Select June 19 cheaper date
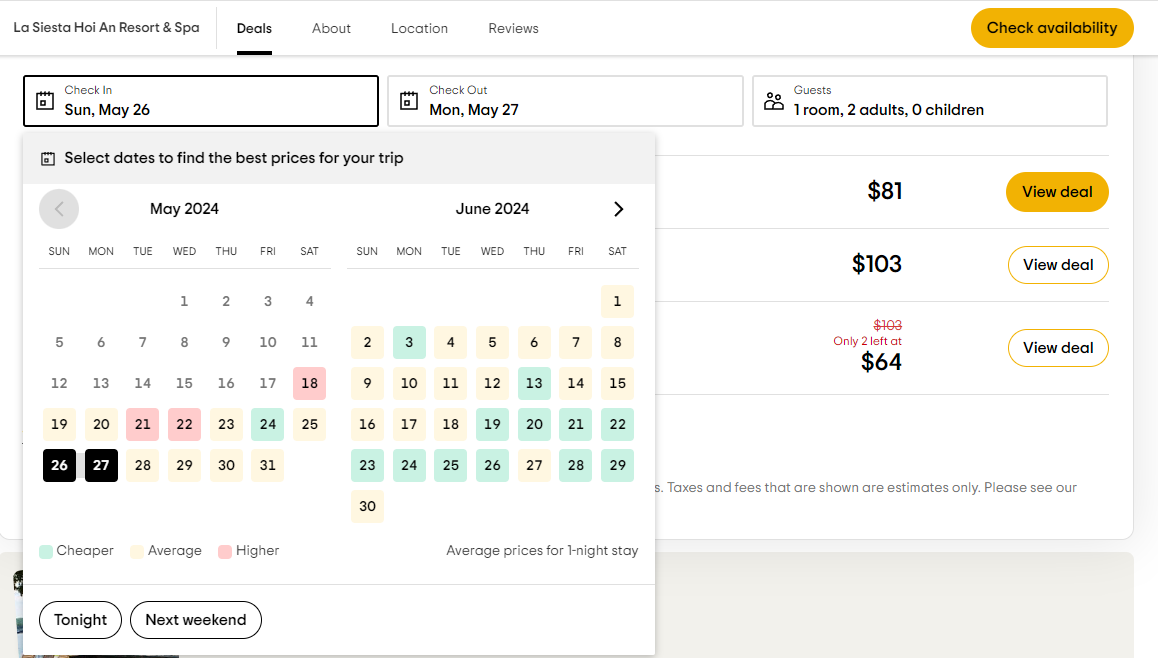1158x658 pixels. [x=492, y=425]
